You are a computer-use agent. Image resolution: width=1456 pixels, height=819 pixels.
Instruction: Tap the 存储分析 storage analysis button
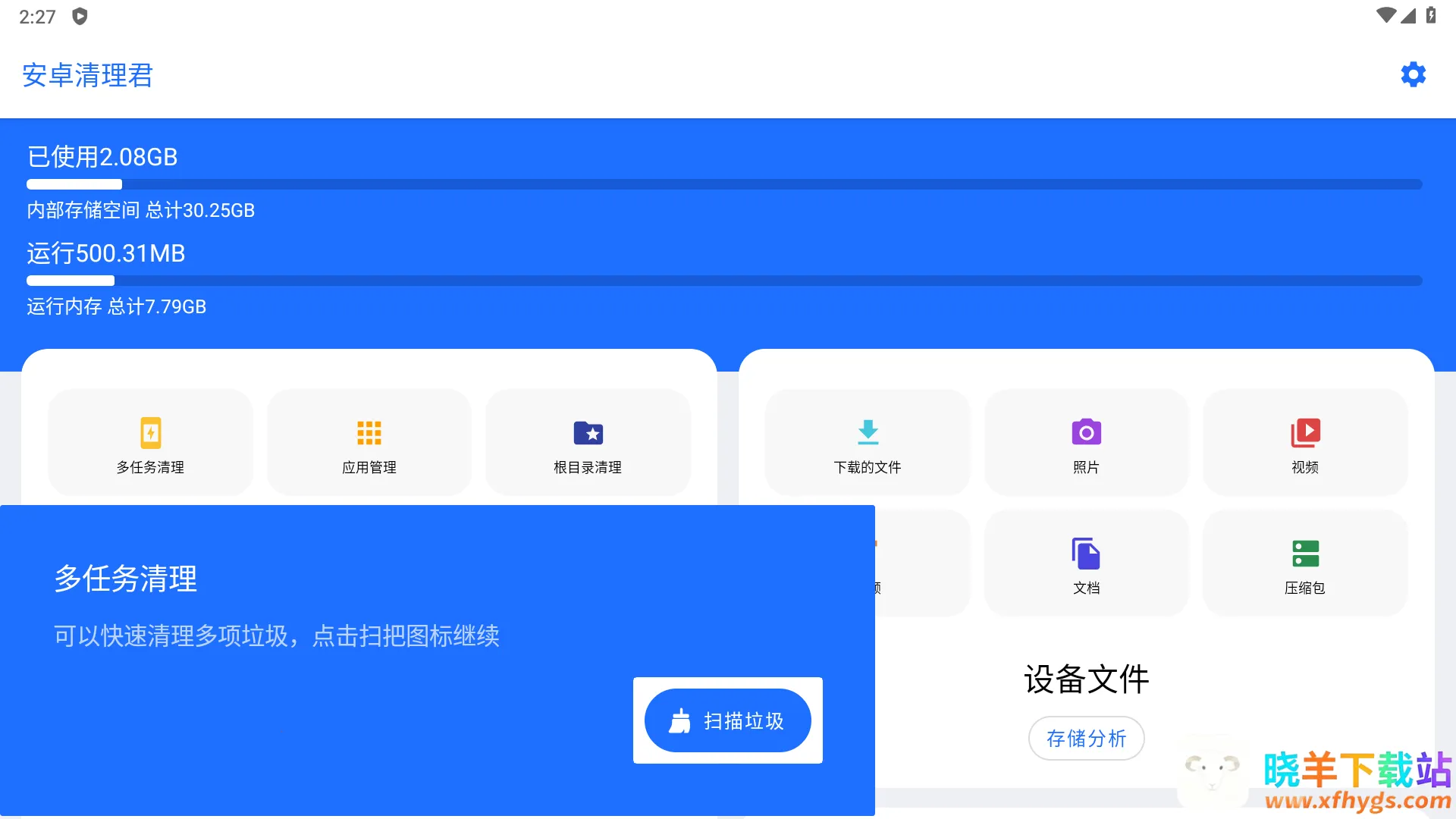coord(1086,738)
